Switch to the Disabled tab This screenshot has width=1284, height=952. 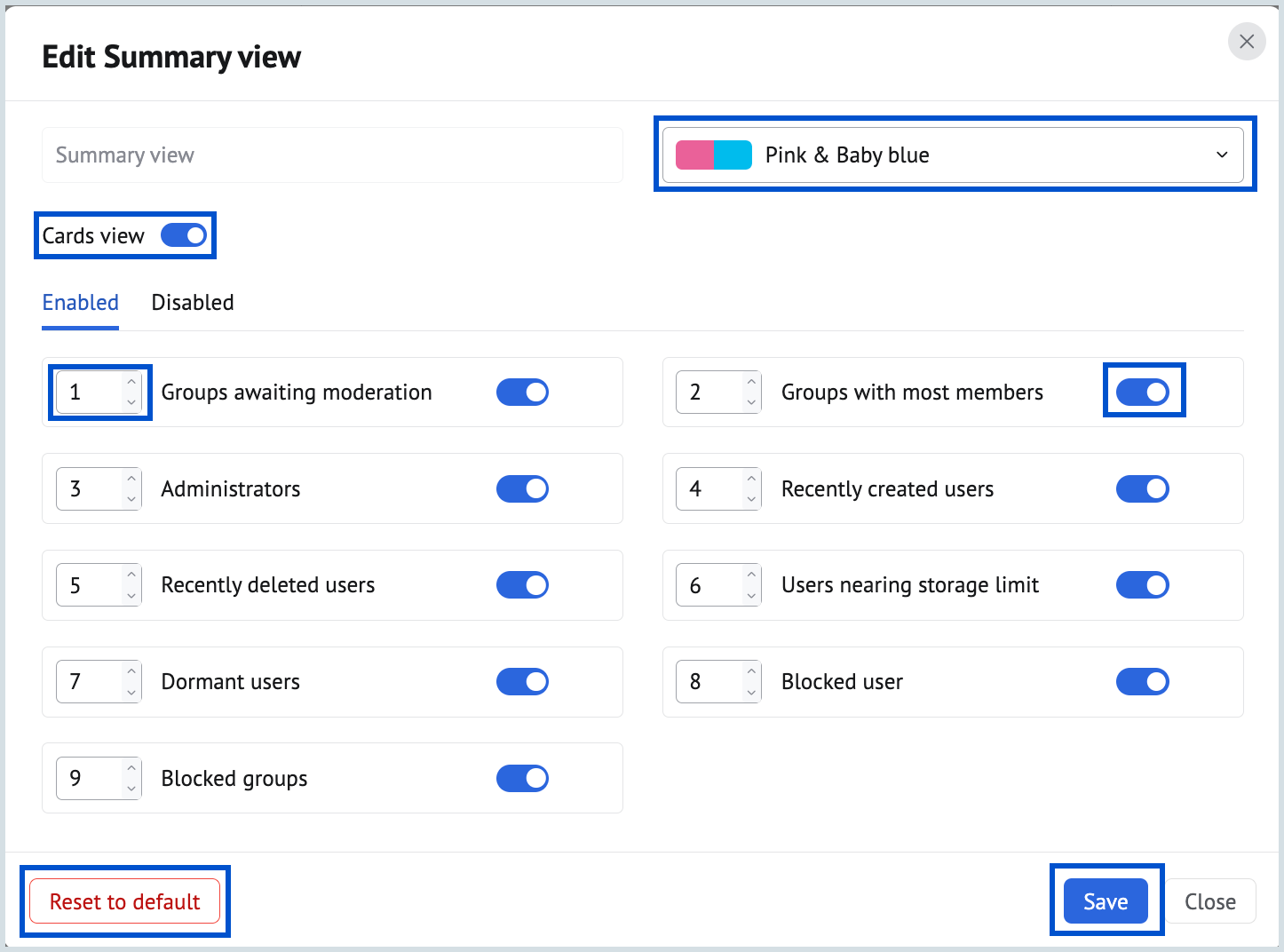pos(192,302)
